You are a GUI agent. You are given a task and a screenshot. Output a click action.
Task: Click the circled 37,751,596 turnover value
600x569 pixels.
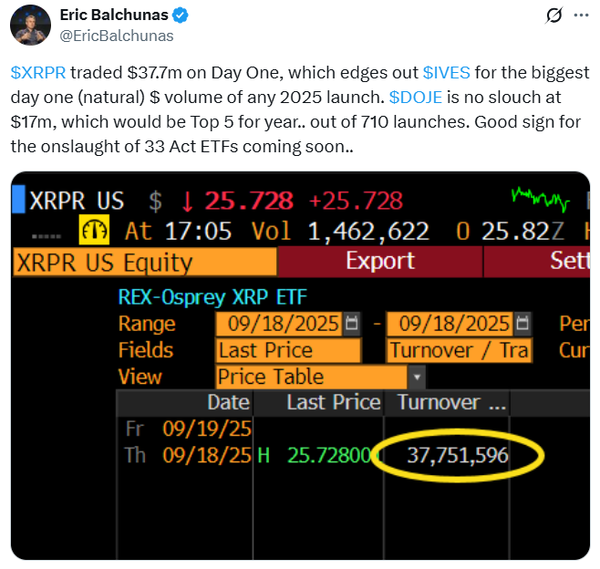coord(458,456)
